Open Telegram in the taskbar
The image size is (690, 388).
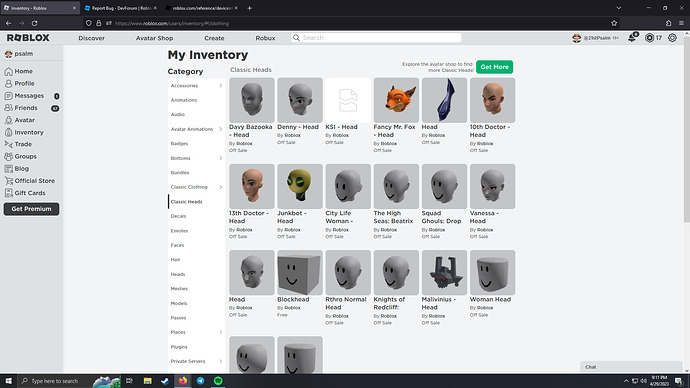200,381
